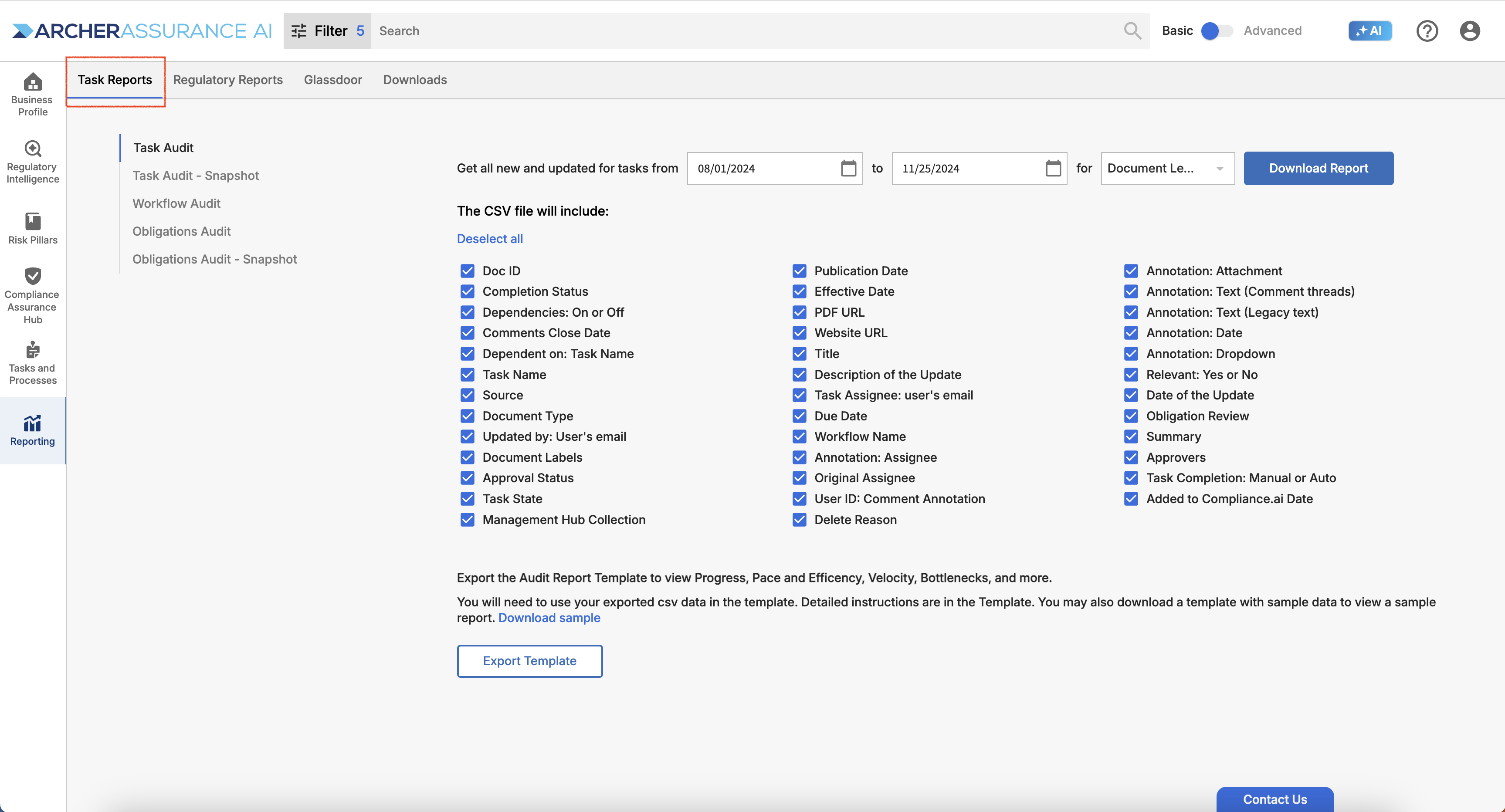This screenshot has width=1505, height=812.
Task: Switch to the Task Reports tab
Action: coord(115,80)
